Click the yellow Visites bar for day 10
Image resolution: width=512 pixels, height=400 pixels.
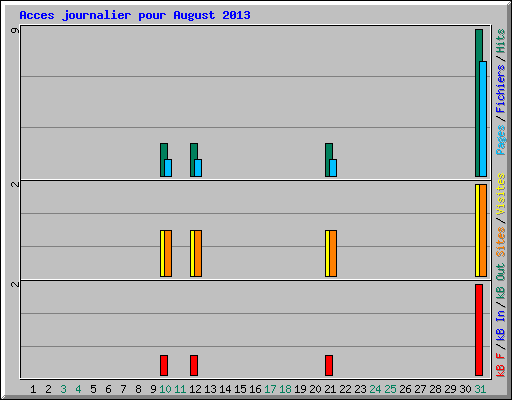pyautogui.click(x=162, y=253)
